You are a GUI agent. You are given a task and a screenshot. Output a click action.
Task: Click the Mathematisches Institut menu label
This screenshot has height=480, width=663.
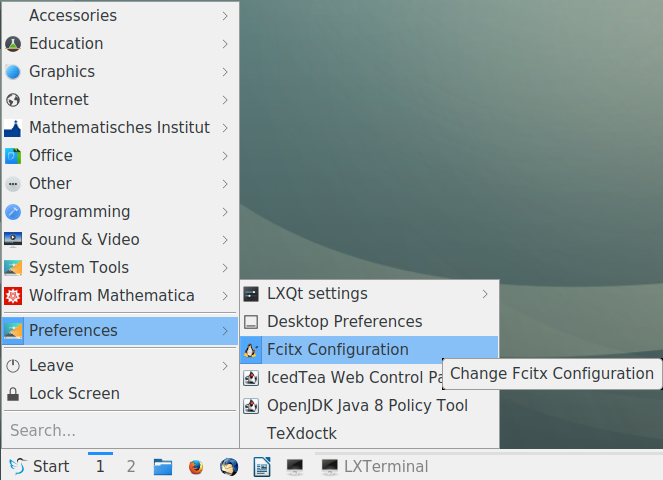point(119,128)
